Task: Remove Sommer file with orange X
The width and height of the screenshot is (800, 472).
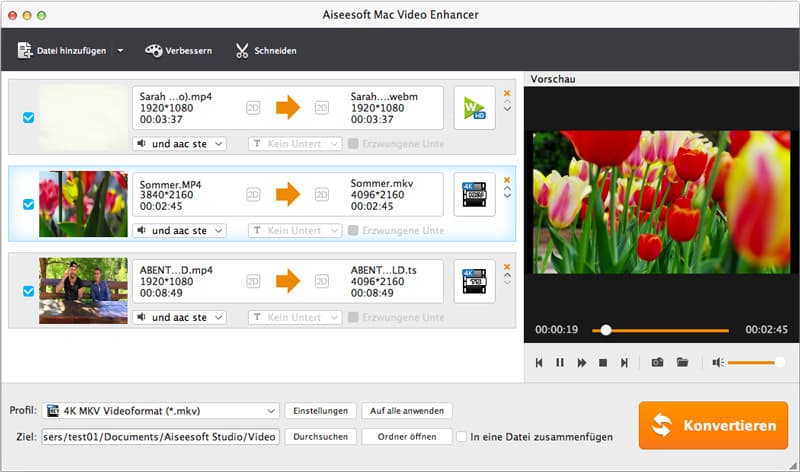Action: (x=507, y=180)
